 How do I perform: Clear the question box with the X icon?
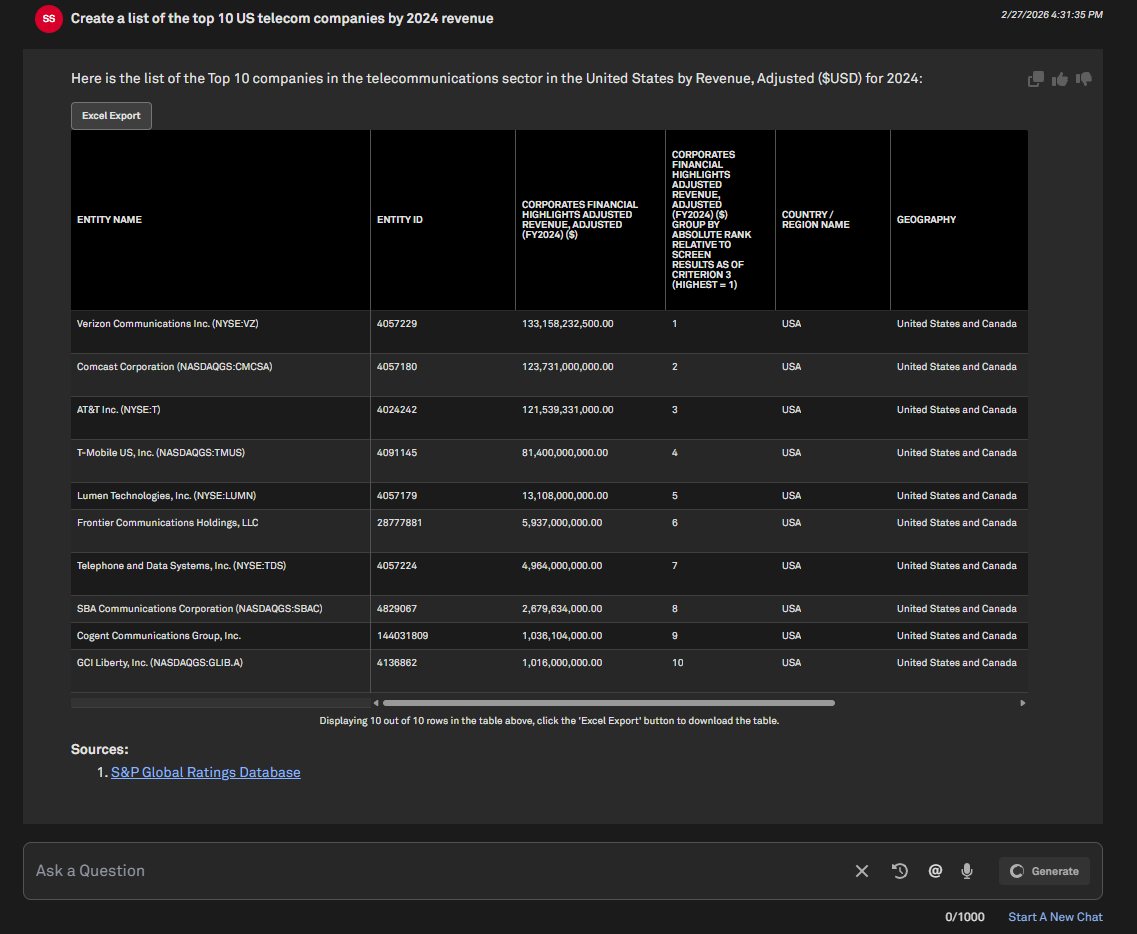click(x=862, y=871)
